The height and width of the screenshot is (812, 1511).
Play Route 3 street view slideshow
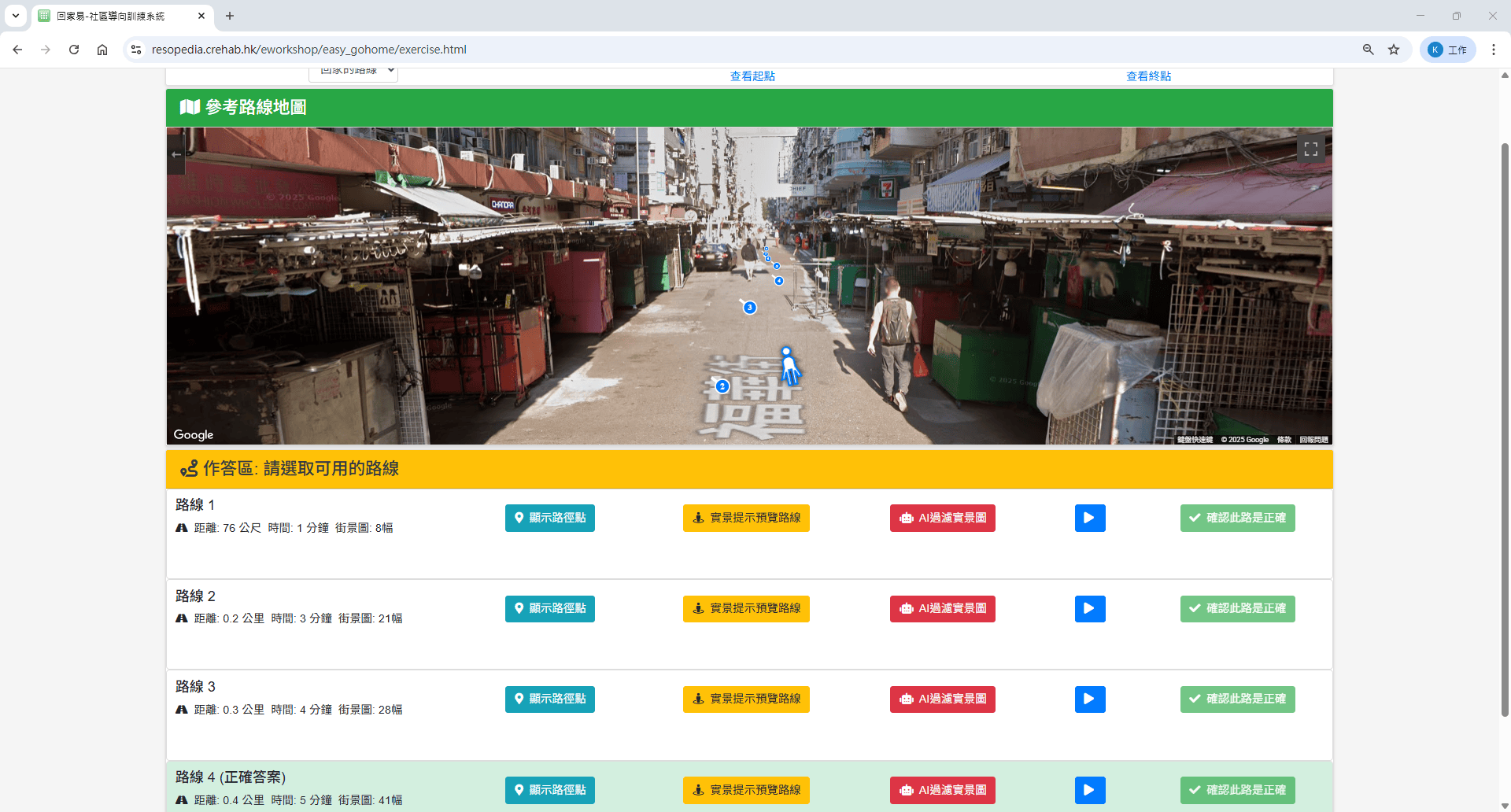[1089, 699]
